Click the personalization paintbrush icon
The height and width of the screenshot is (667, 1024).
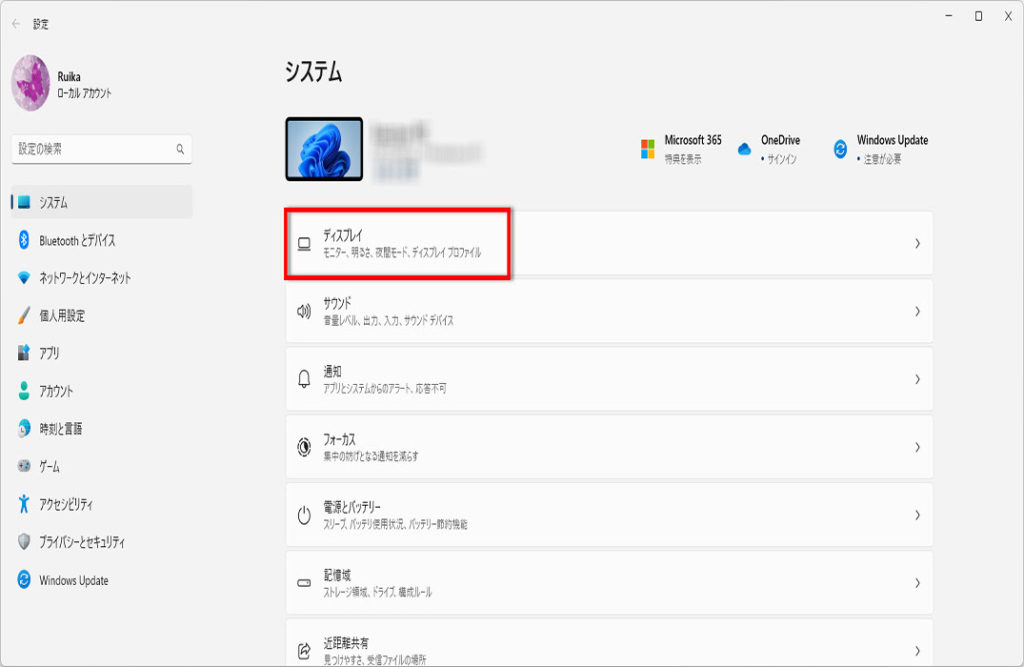pyautogui.click(x=24, y=316)
